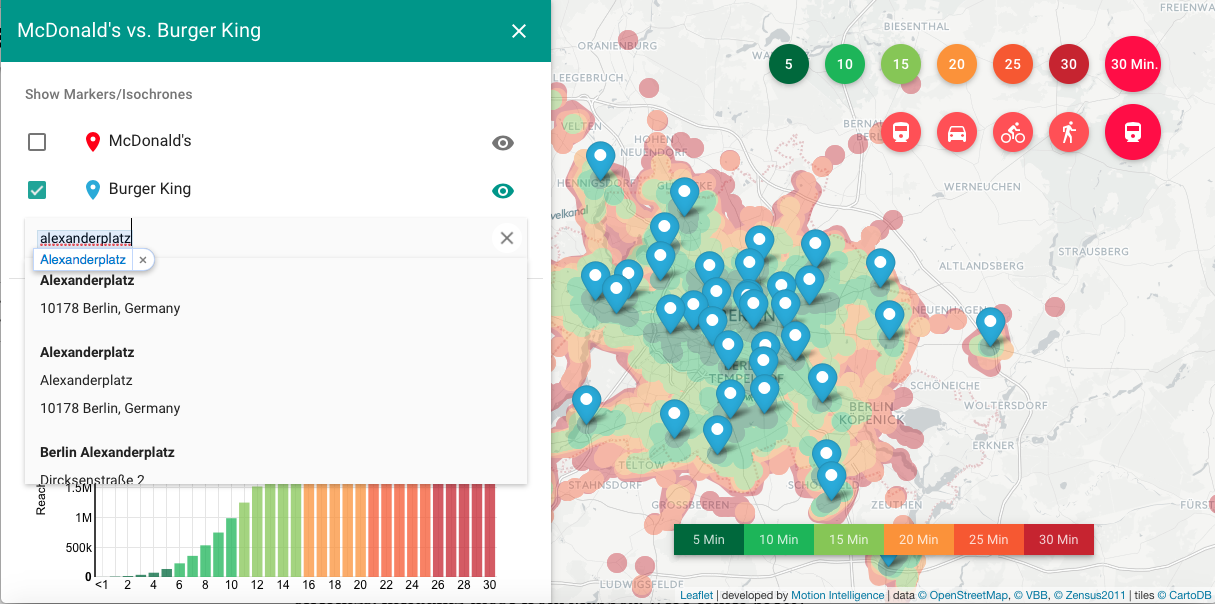Click the CartoDB tiles link
This screenshot has height=604, width=1215.
(1191, 595)
